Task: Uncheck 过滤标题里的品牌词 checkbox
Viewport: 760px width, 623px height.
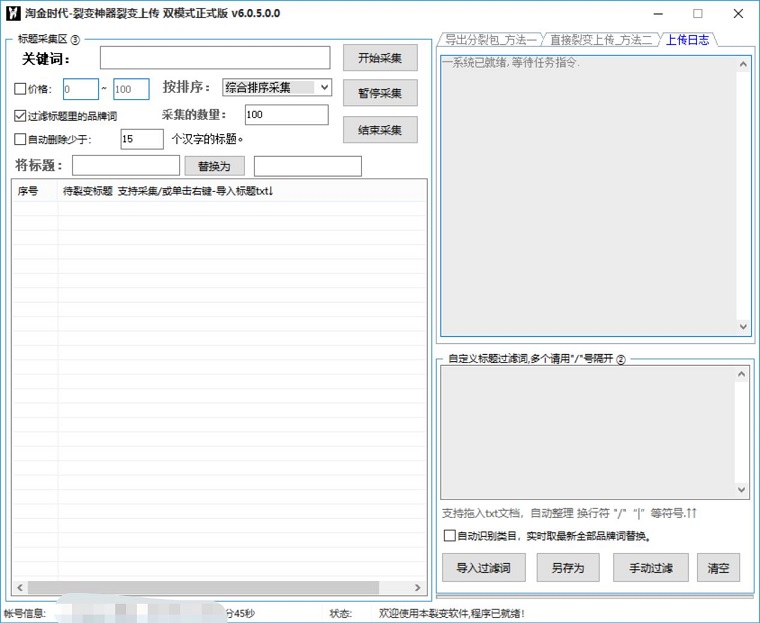Action: (20, 116)
